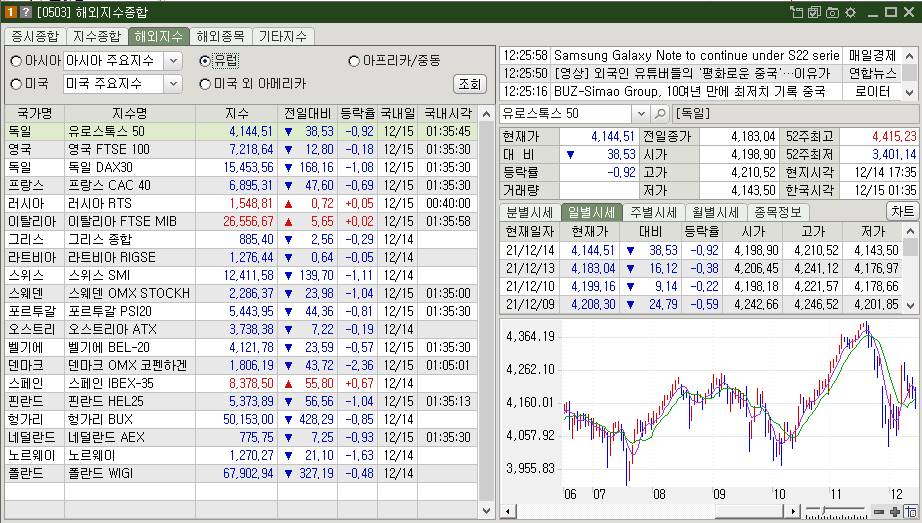
Task: Click the chart horizontal scrollbar track
Action: pyautogui.click(x=650, y=512)
